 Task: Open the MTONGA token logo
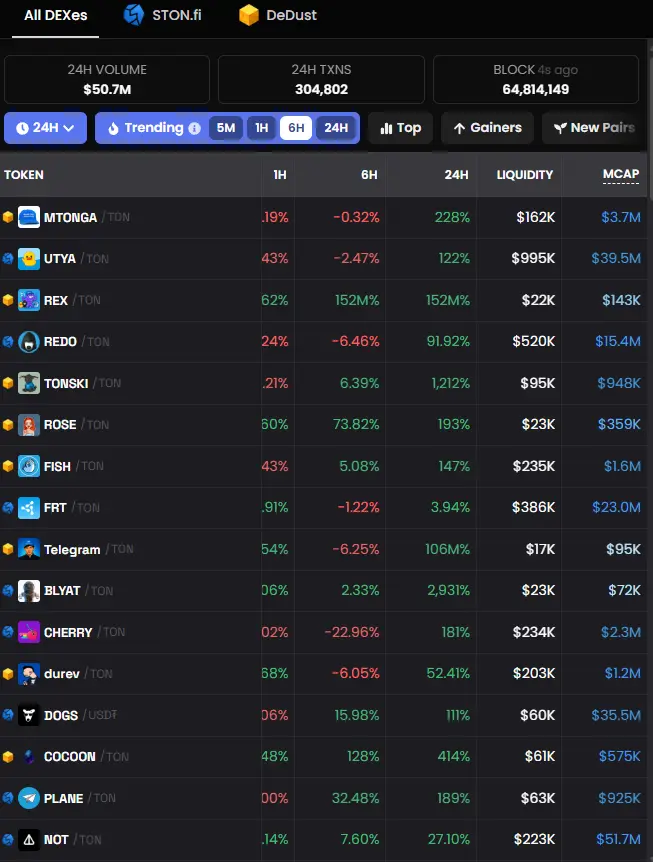29,217
